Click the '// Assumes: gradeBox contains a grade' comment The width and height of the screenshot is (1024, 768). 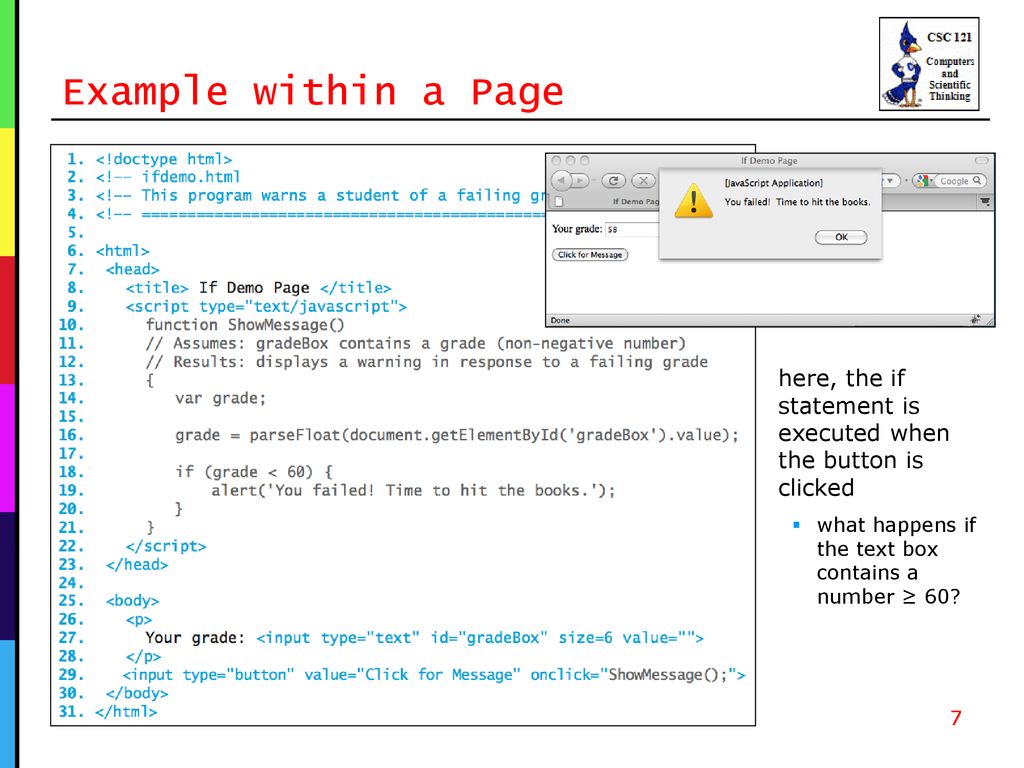[x=416, y=344]
